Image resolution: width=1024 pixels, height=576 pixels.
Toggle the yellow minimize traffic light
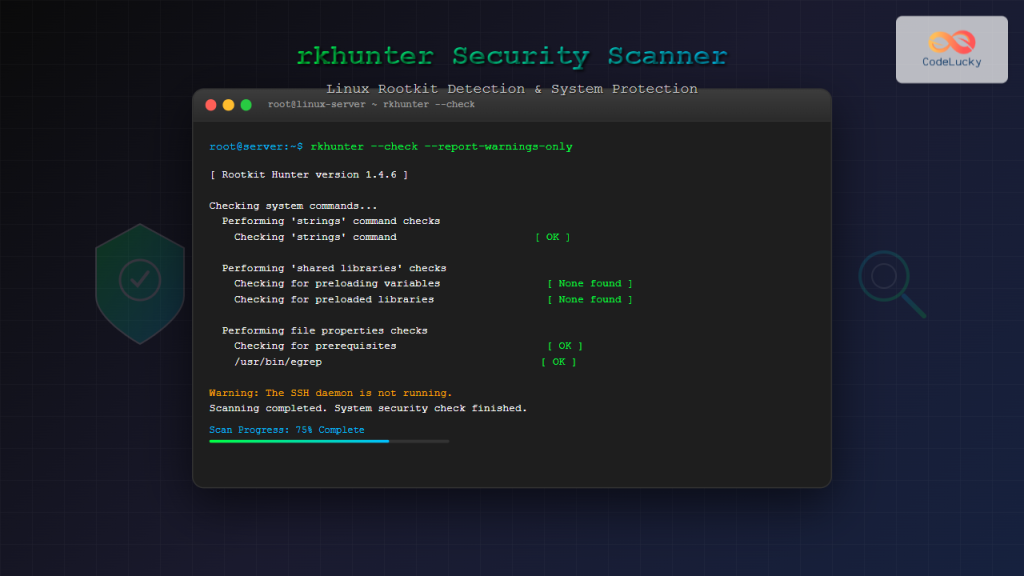click(x=226, y=104)
